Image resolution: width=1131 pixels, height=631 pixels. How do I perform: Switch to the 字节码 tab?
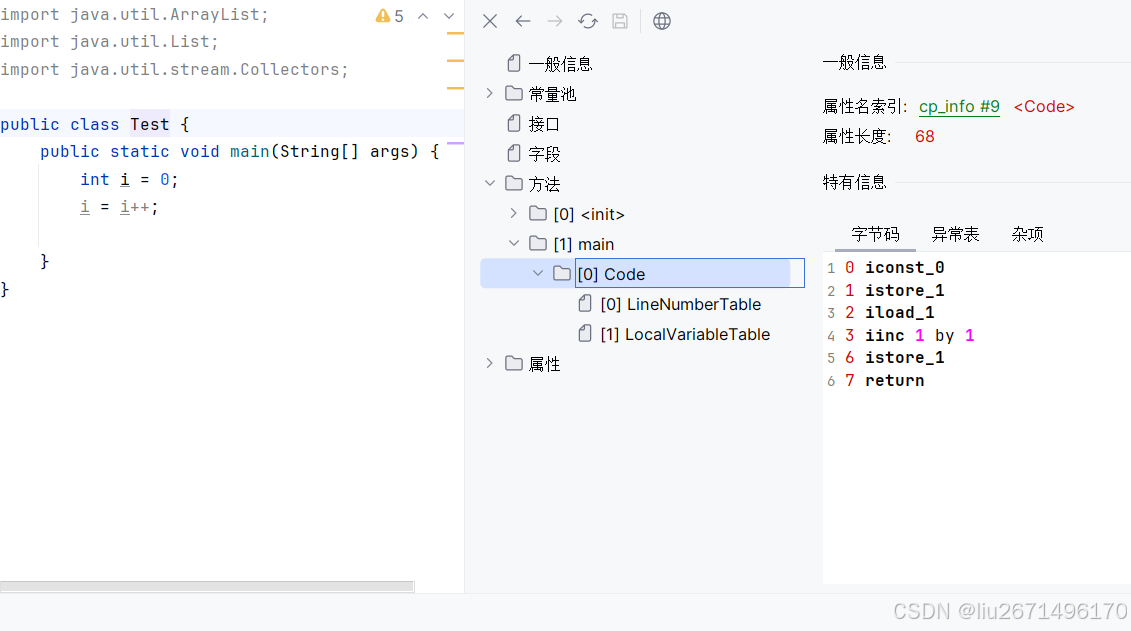click(x=875, y=234)
